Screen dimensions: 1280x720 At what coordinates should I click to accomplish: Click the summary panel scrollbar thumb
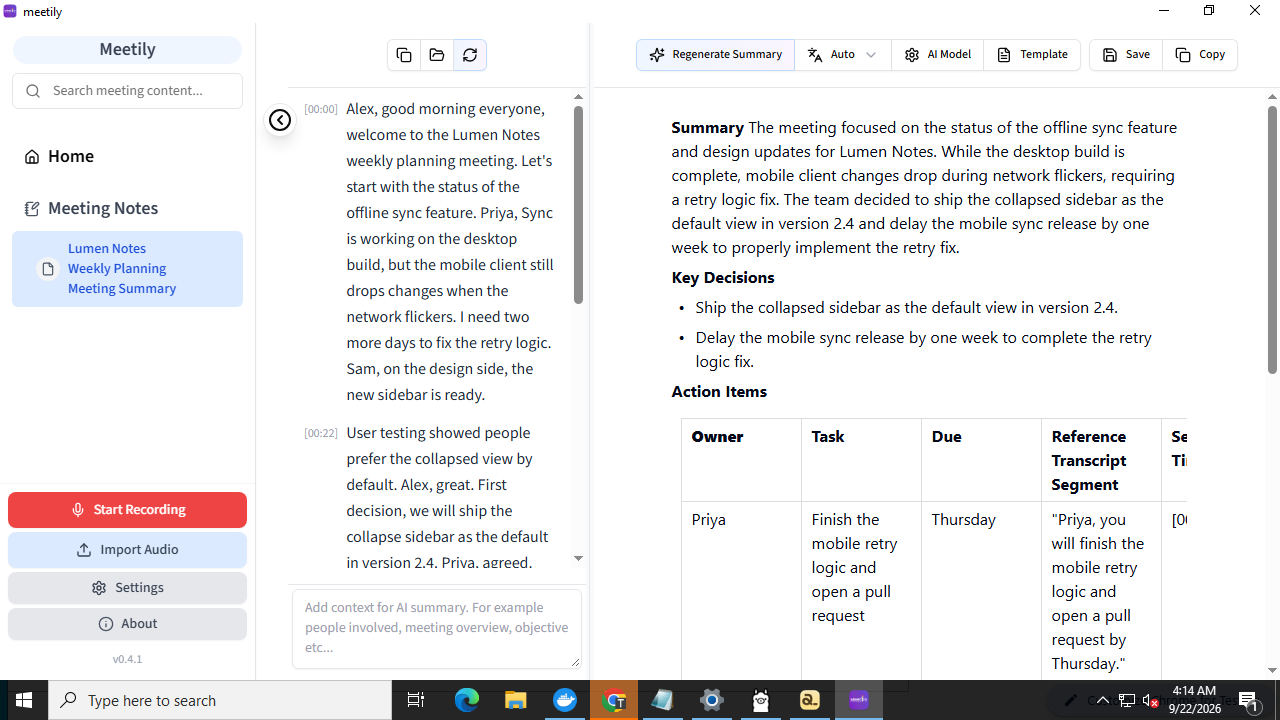point(1272,240)
